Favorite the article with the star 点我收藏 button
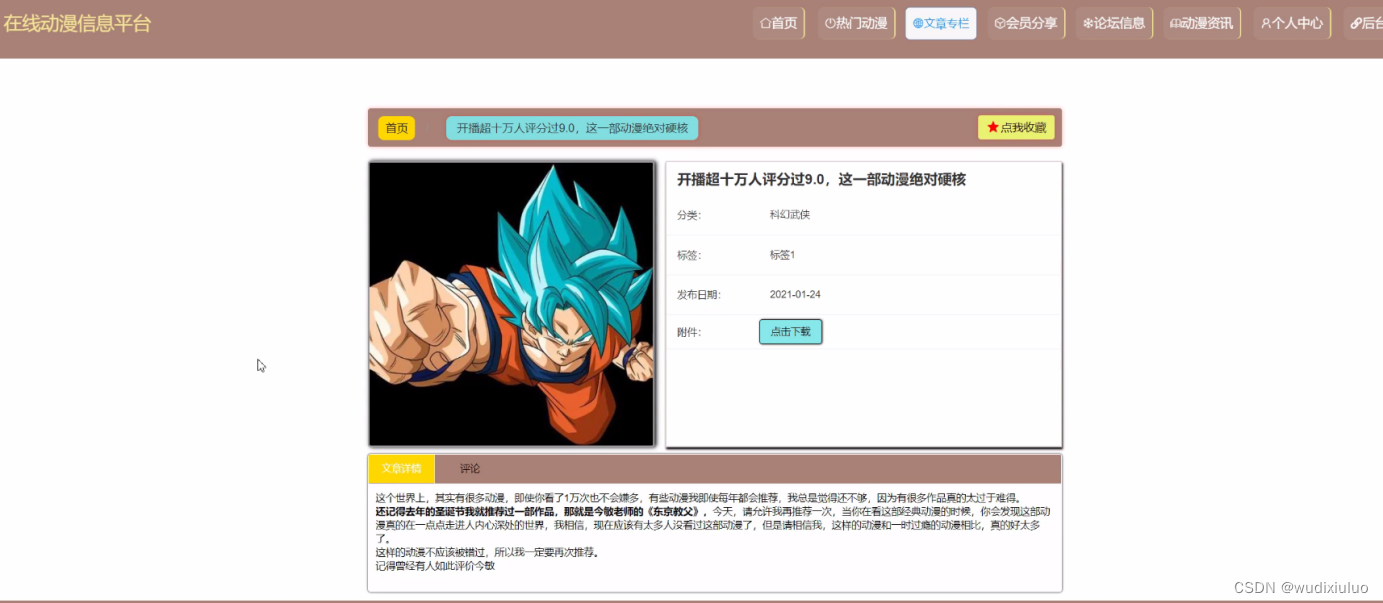1383x603 pixels. point(1016,127)
